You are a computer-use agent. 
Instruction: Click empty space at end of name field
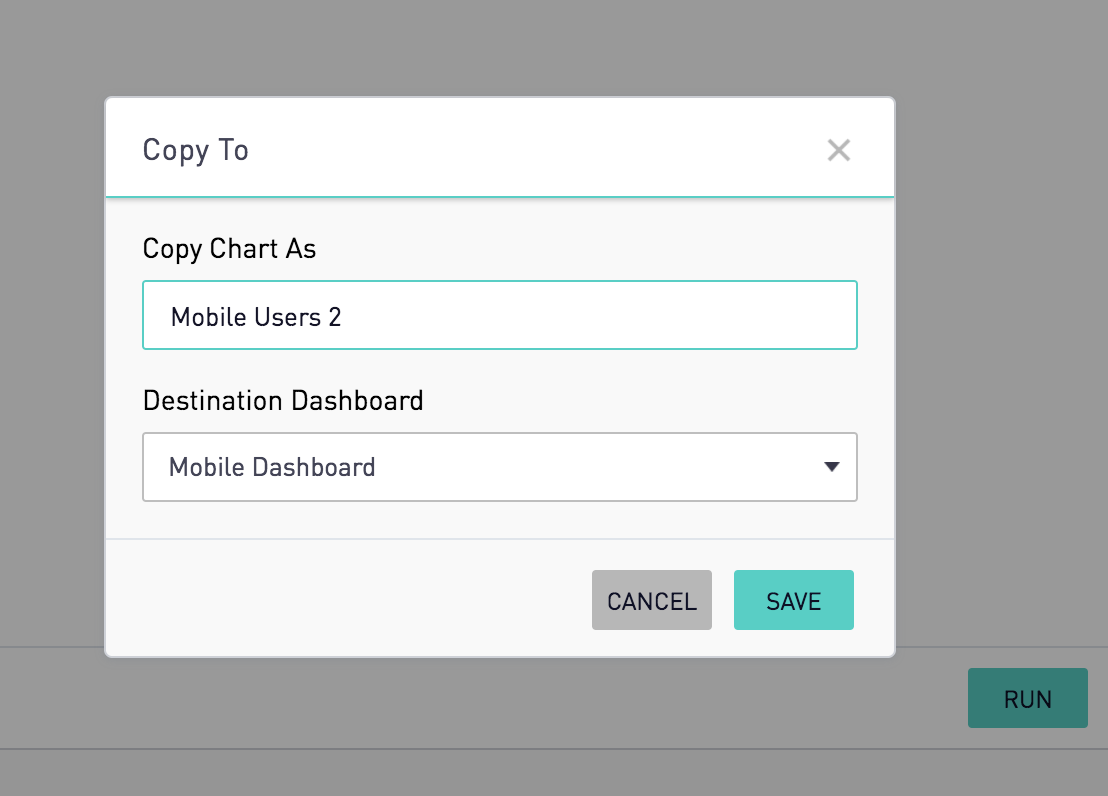click(700, 316)
